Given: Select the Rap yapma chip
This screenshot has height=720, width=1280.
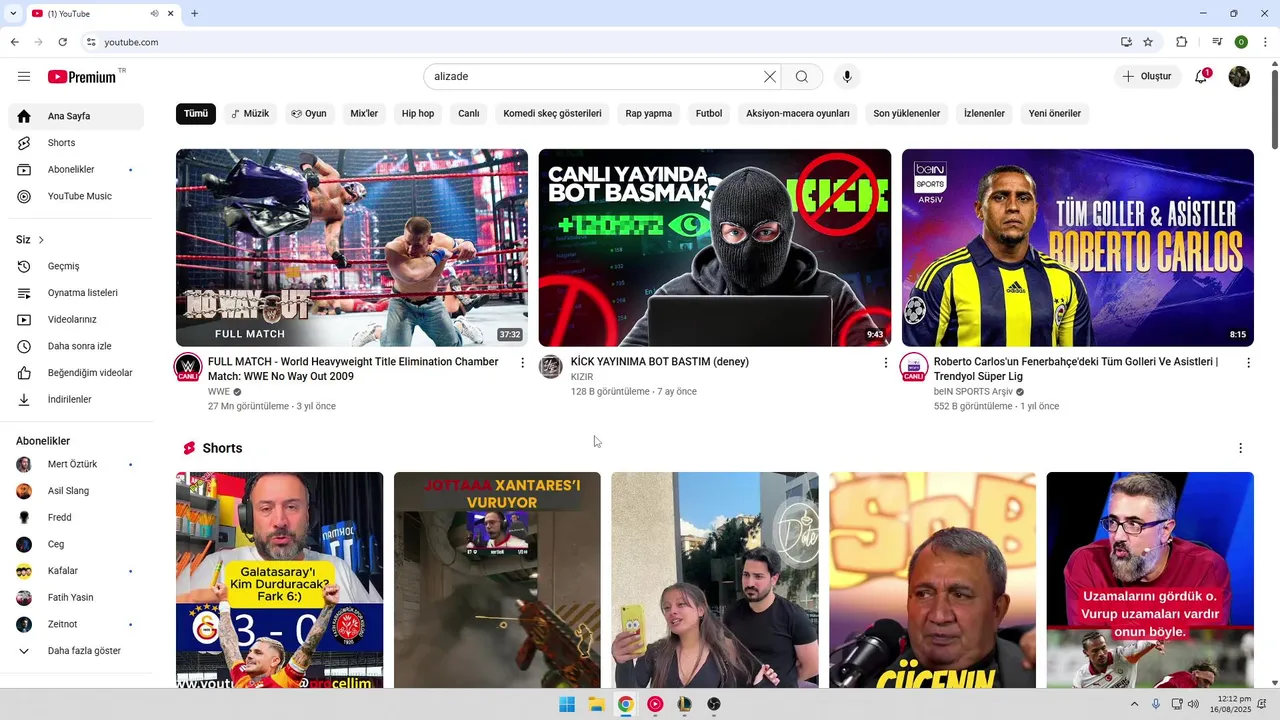Looking at the screenshot, I should click(x=649, y=114).
